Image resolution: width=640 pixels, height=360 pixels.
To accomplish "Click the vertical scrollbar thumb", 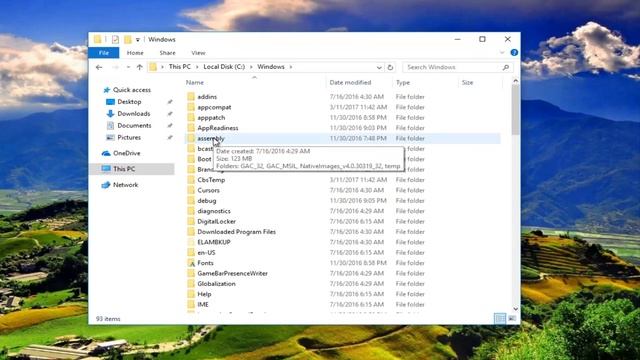I will click(515, 110).
